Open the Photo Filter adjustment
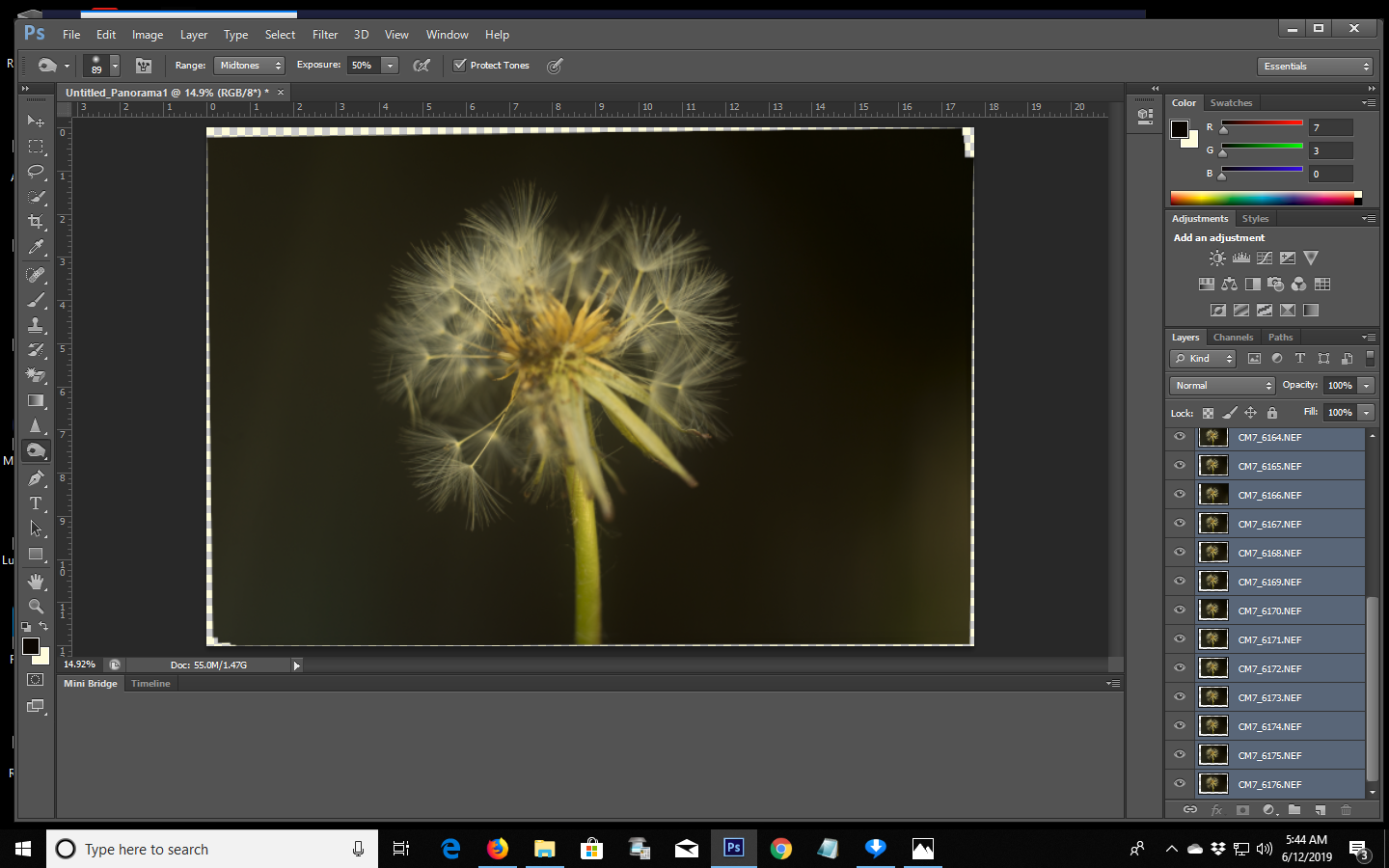 (x=1274, y=285)
